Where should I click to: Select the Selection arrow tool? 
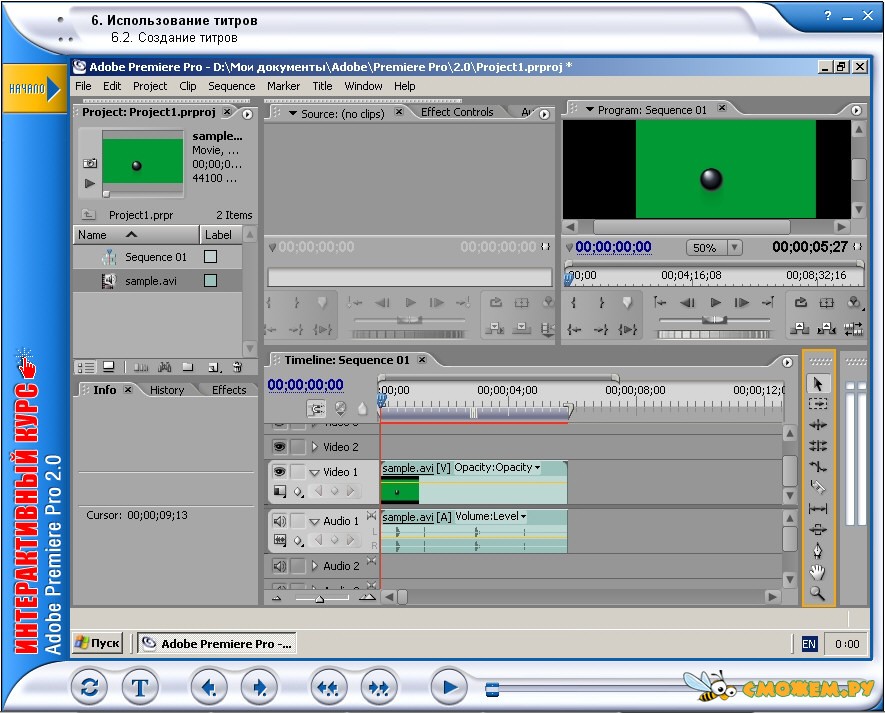(x=817, y=384)
